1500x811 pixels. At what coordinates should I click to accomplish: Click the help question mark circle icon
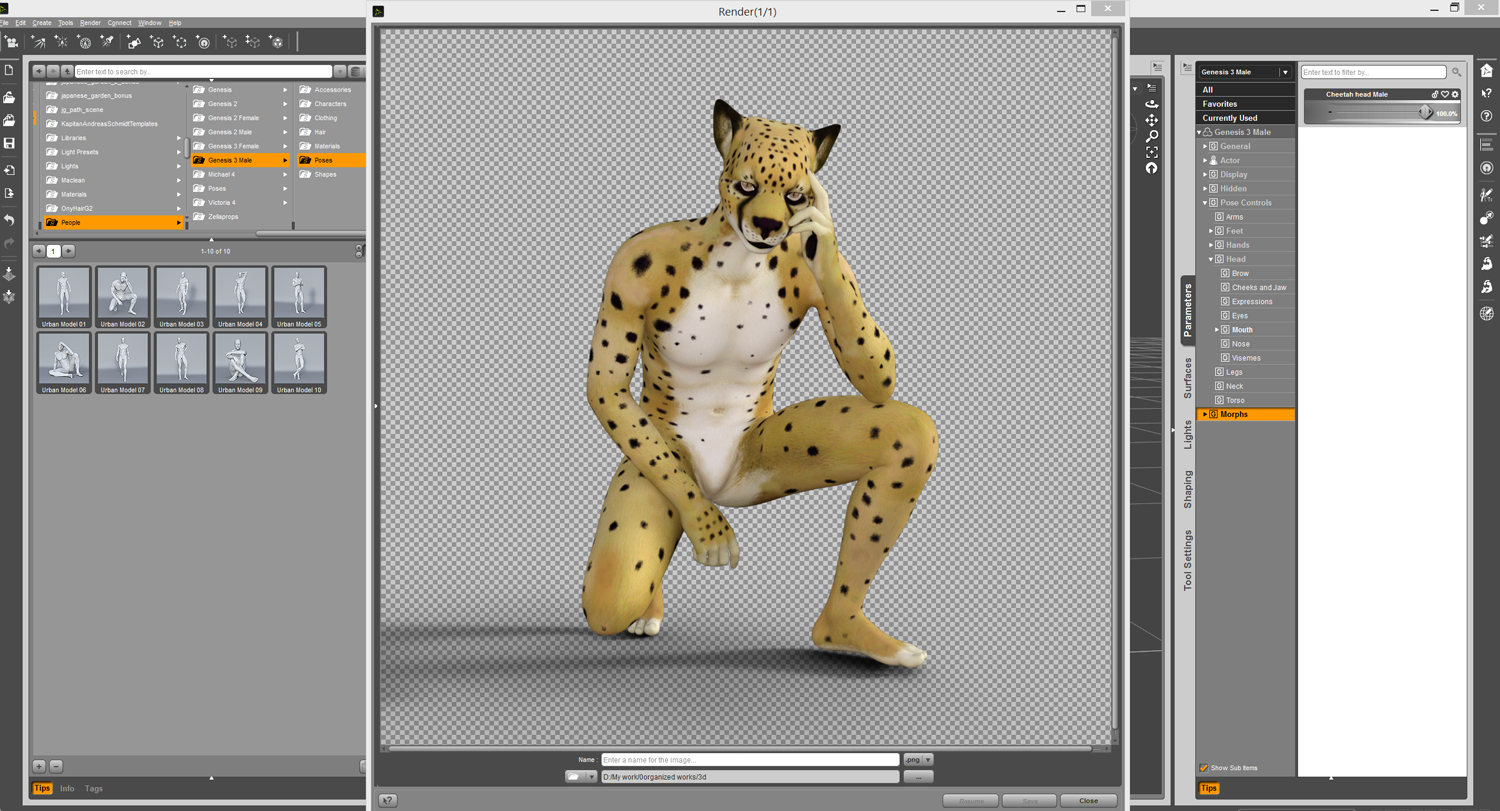tap(1487, 116)
